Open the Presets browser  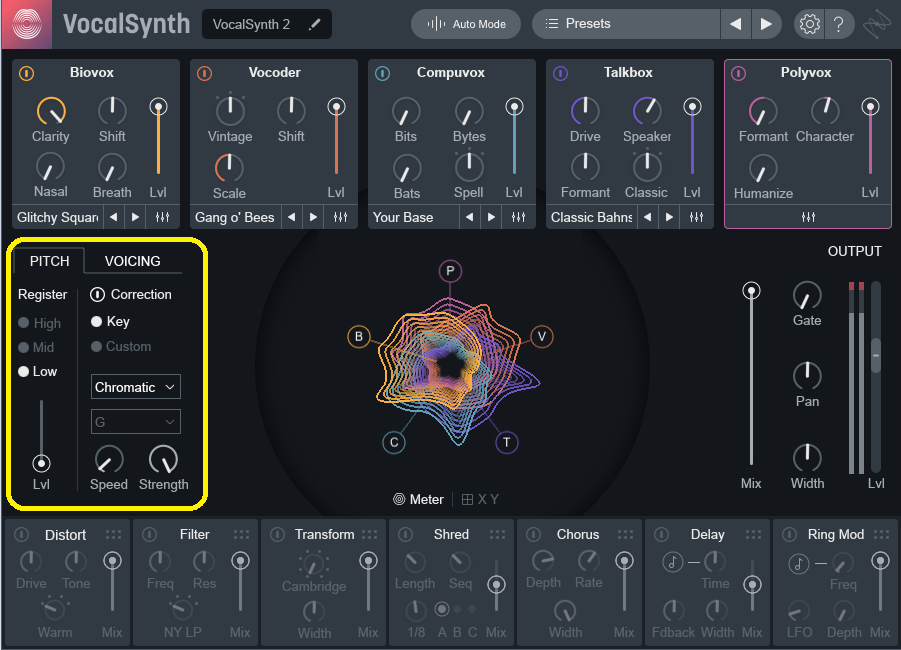click(x=626, y=24)
